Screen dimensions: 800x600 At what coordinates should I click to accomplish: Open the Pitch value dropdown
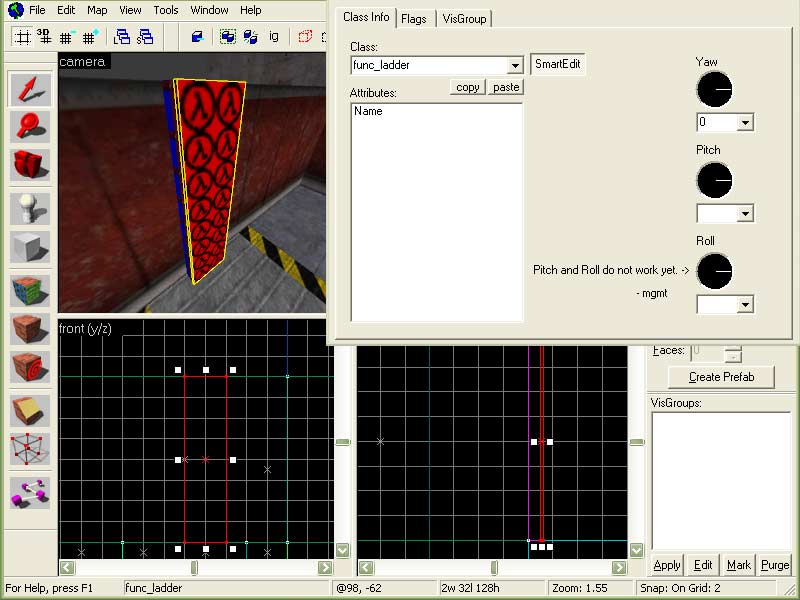[745, 213]
